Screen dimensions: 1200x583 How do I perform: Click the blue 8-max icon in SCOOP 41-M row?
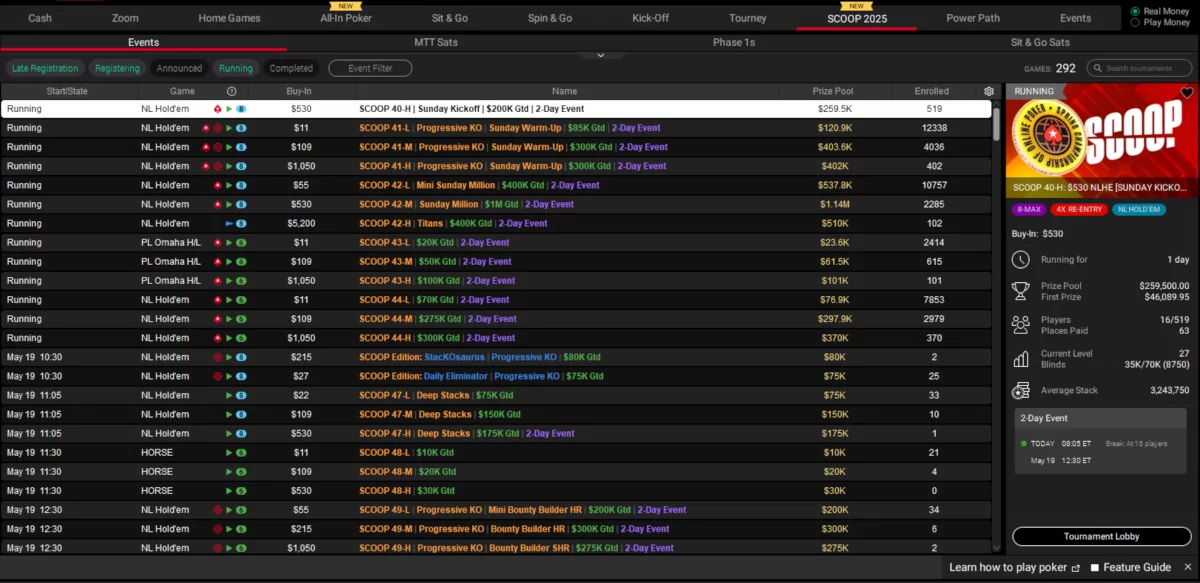pyautogui.click(x=241, y=147)
